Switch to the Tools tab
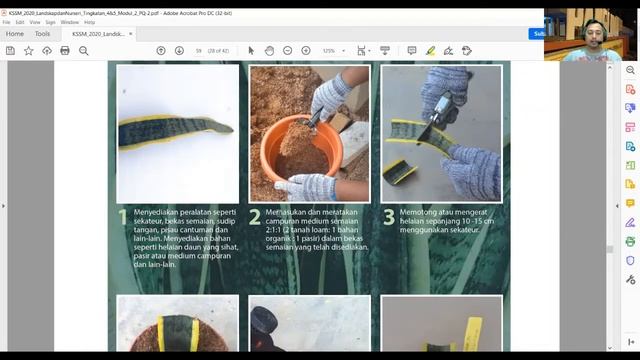This screenshot has height=360, width=640. pos(42,34)
